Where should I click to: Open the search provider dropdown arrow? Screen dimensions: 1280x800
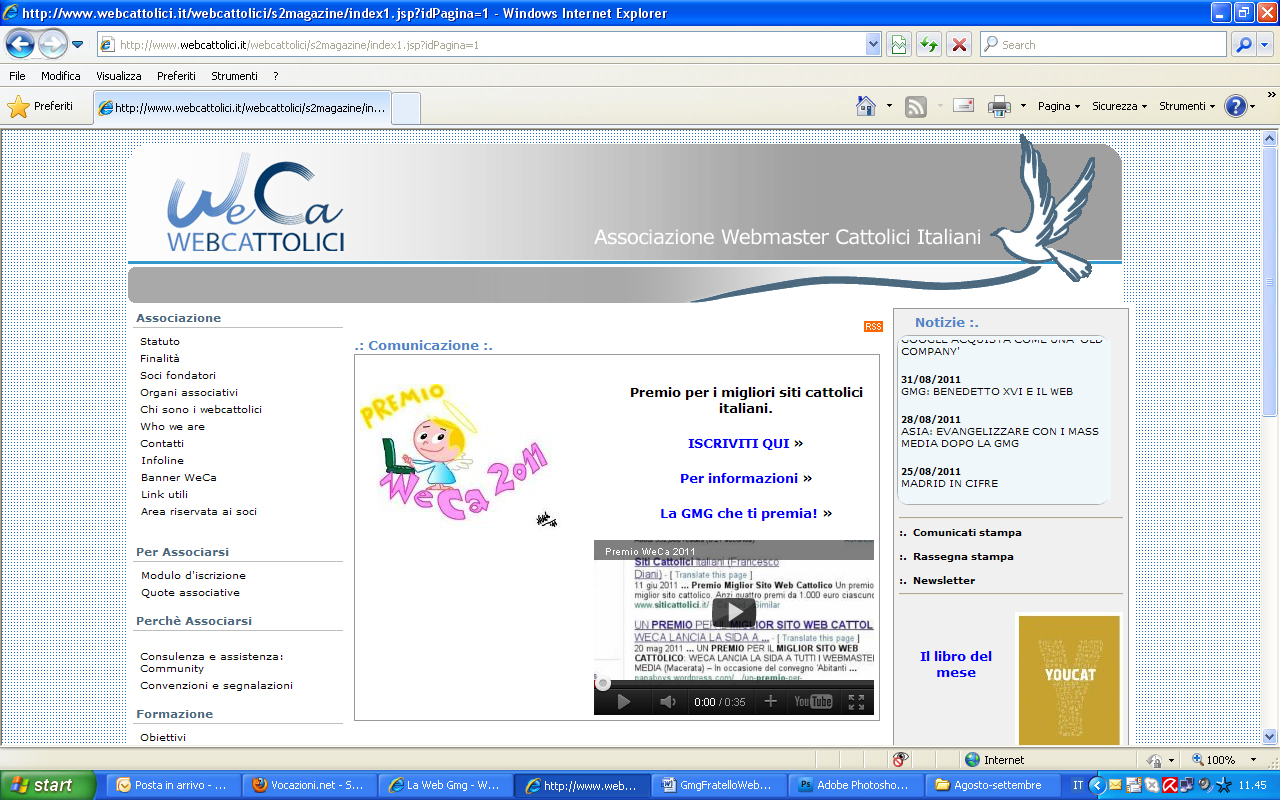tap(1264, 45)
